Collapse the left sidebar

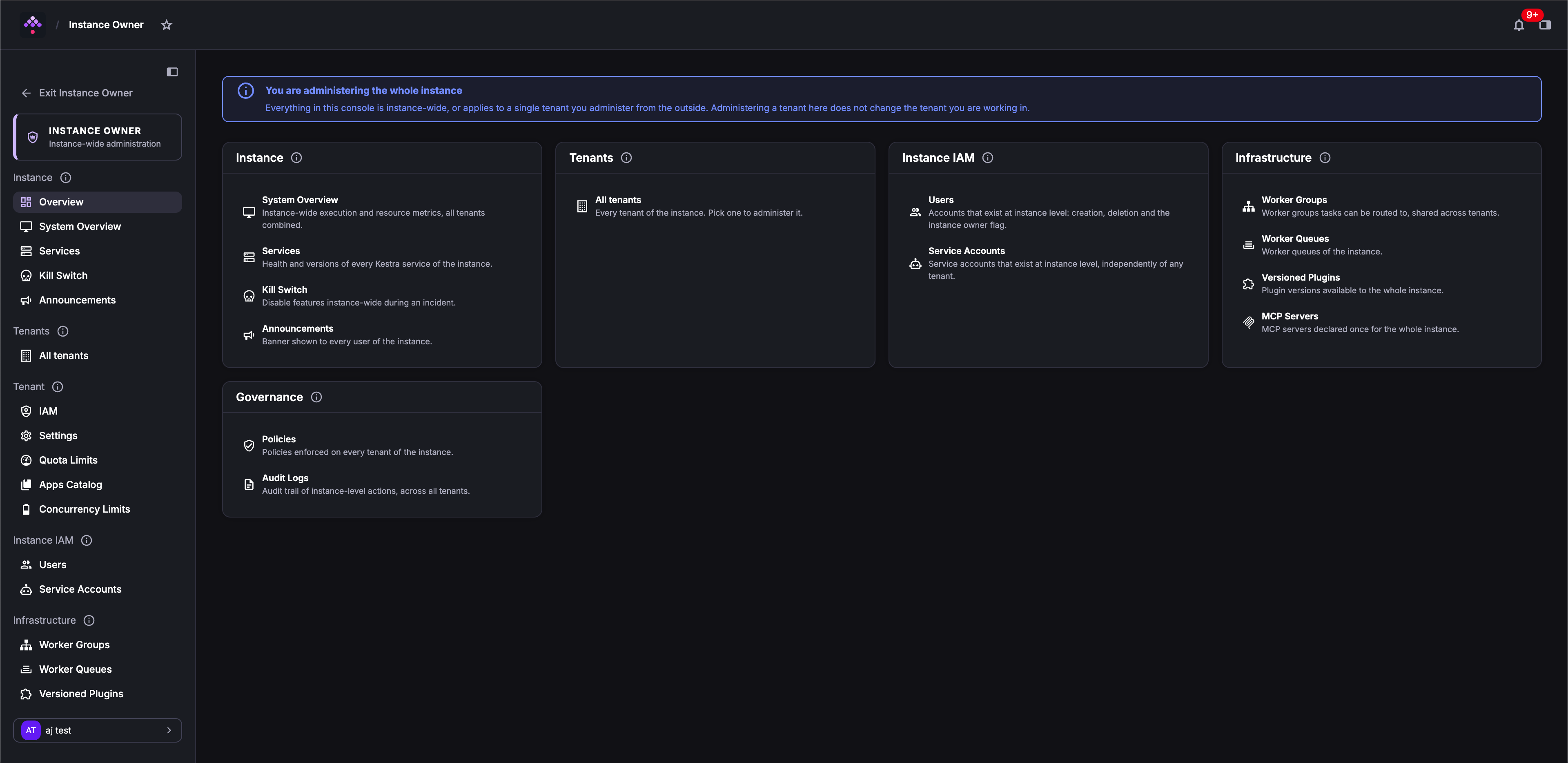point(172,72)
